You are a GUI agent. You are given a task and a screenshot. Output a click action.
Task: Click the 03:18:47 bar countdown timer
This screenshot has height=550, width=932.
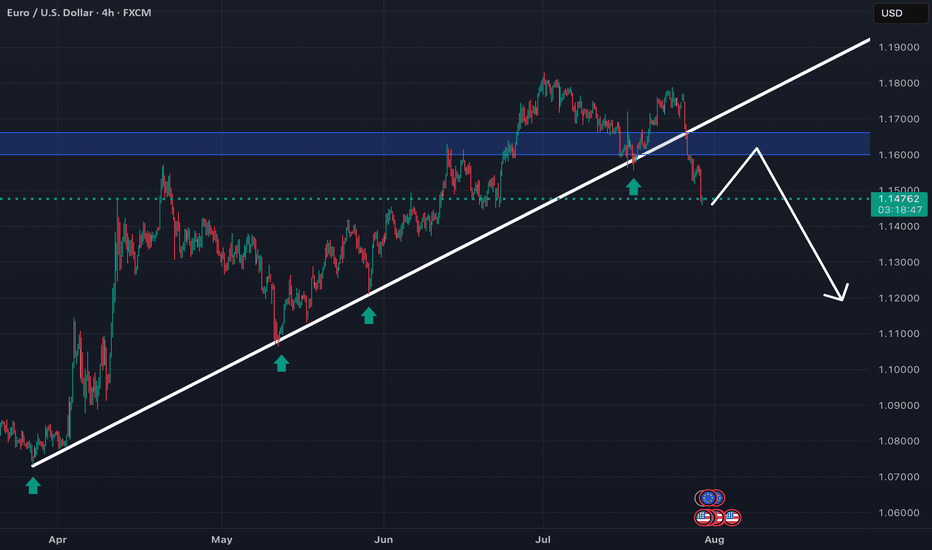pos(900,210)
